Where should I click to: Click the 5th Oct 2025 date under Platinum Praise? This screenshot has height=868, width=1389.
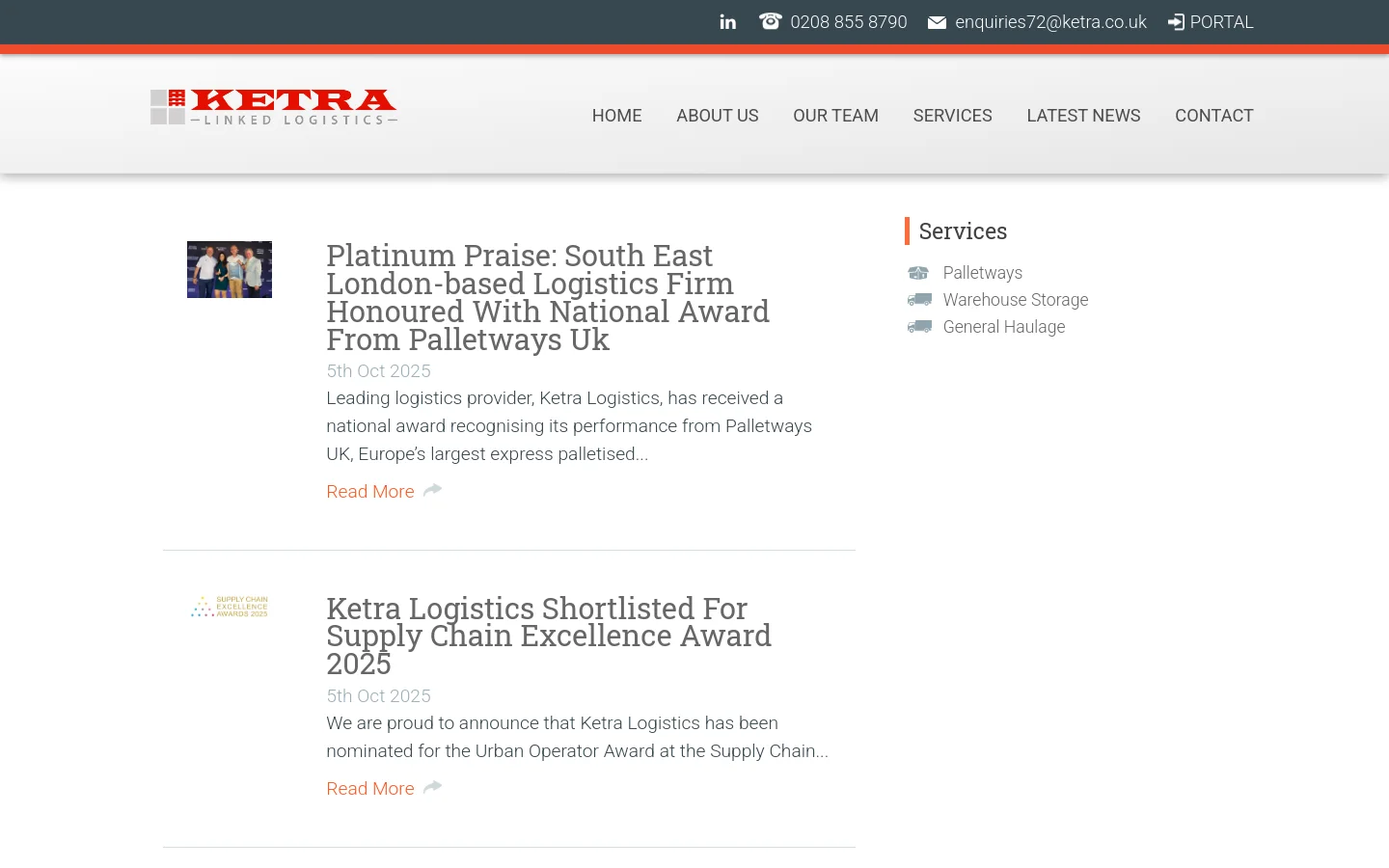point(378,371)
